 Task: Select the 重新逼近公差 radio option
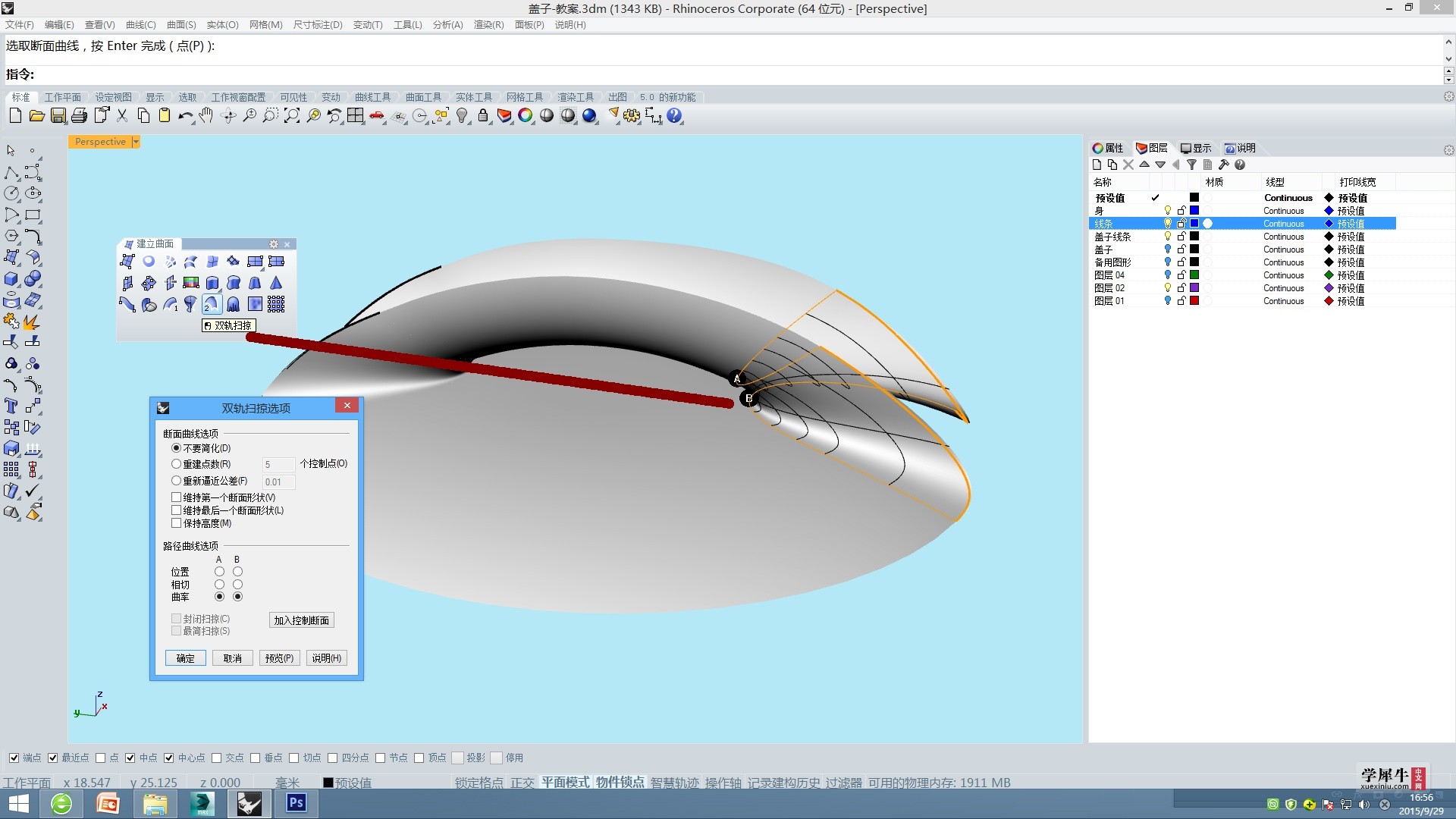(x=176, y=481)
